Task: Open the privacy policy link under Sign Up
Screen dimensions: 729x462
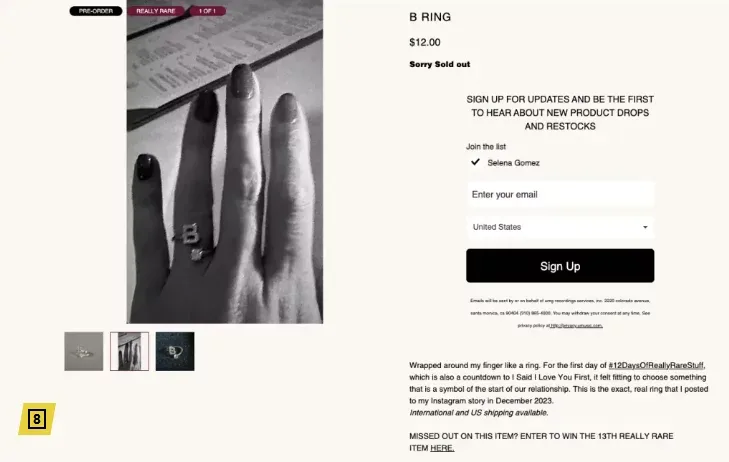Action: [576, 325]
